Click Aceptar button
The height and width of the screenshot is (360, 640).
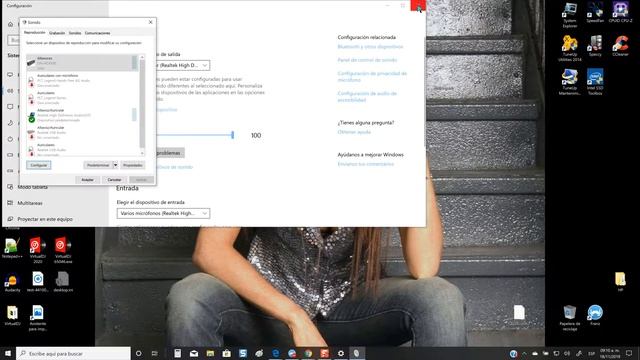87,180
